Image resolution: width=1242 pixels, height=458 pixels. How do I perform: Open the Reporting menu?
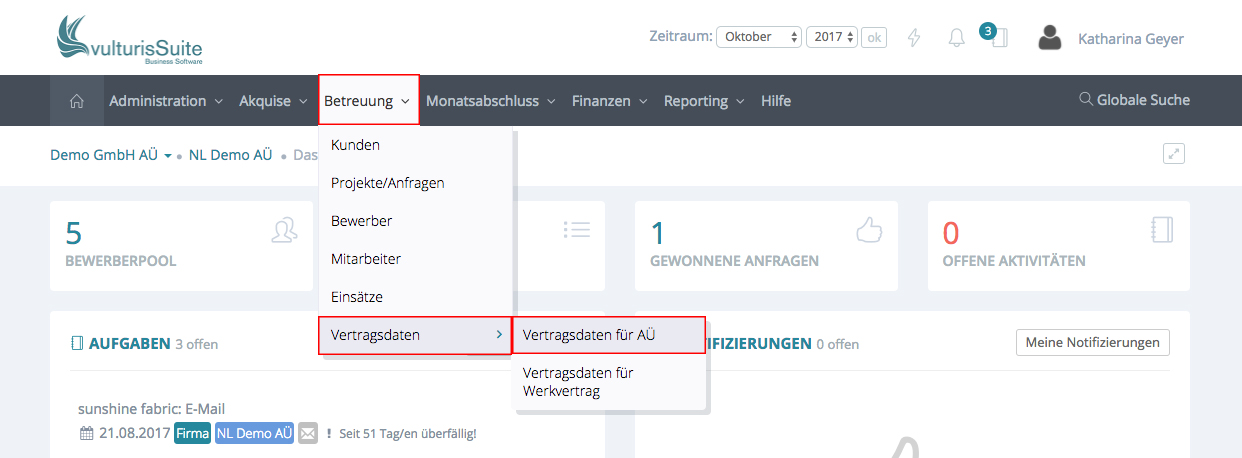coord(704,101)
